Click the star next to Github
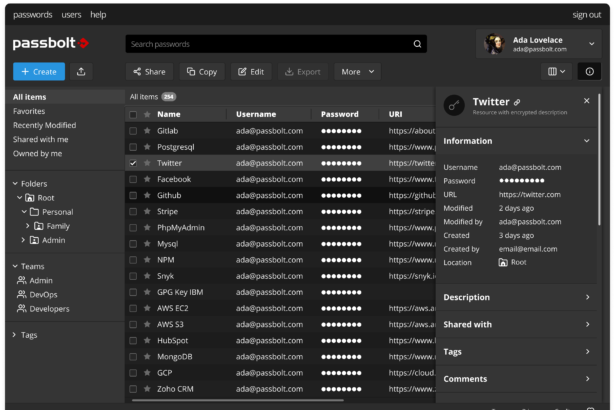The width and height of the screenshot is (615, 410). tap(147, 195)
